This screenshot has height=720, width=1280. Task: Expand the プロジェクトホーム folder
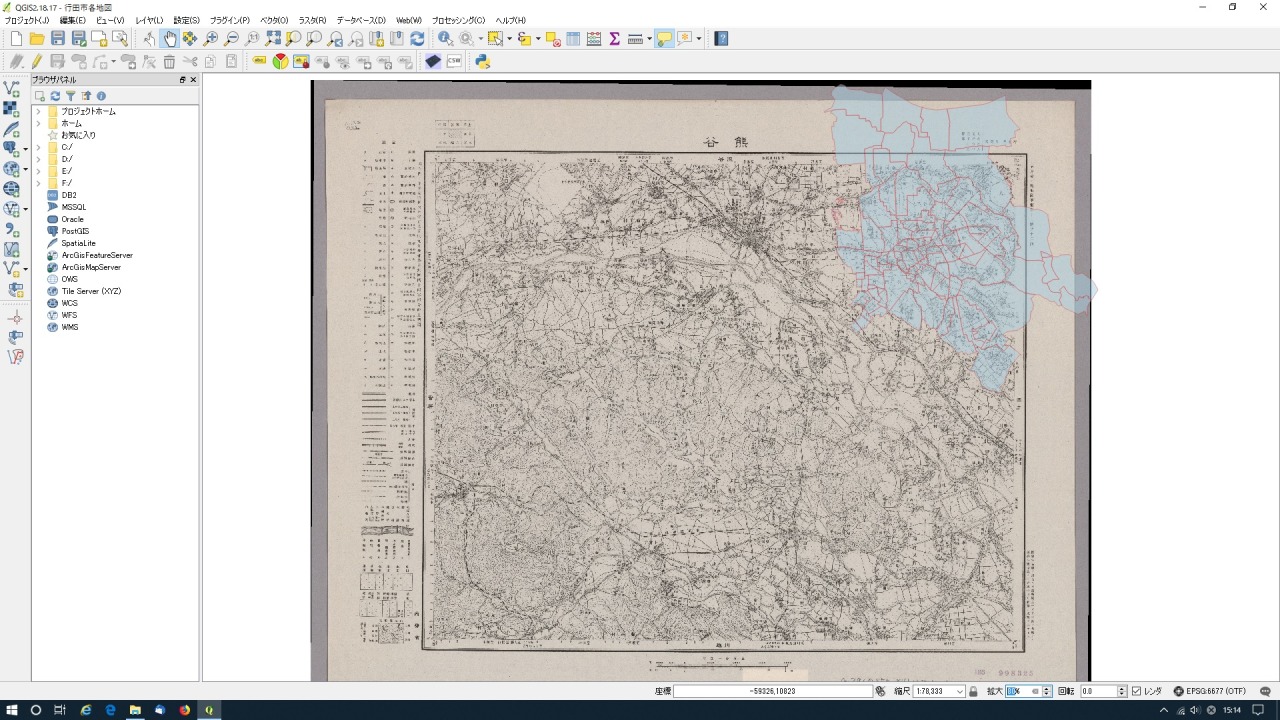click(38, 111)
